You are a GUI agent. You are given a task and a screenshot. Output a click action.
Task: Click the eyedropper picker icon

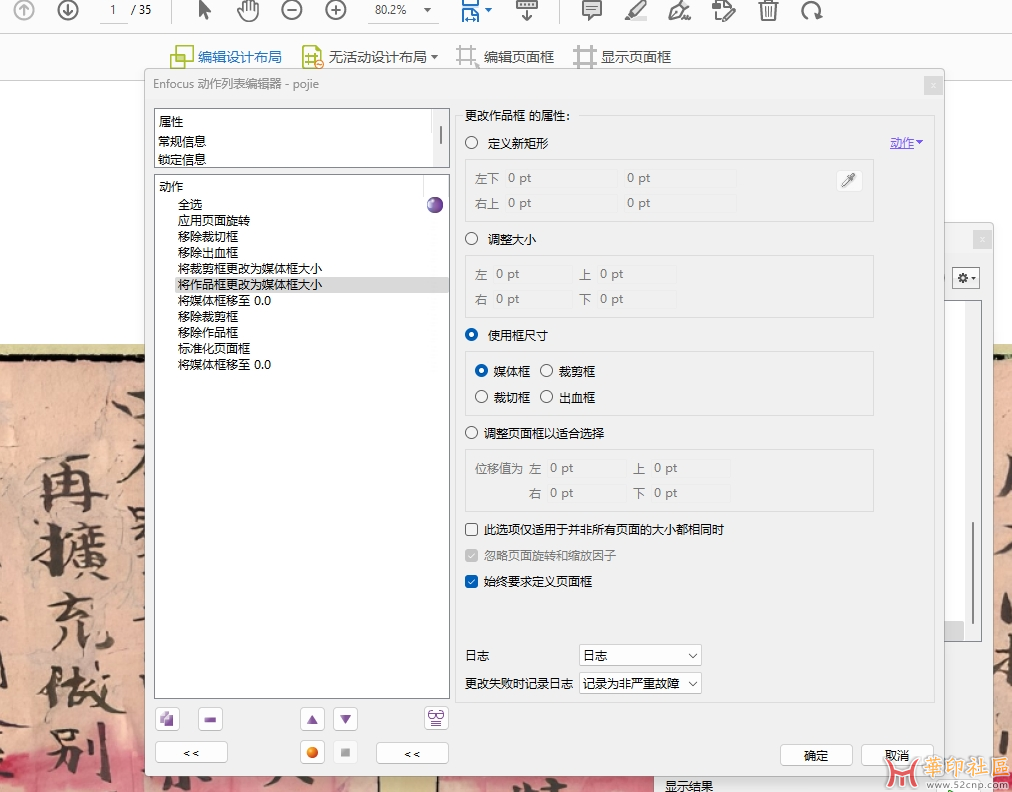pyautogui.click(x=849, y=180)
